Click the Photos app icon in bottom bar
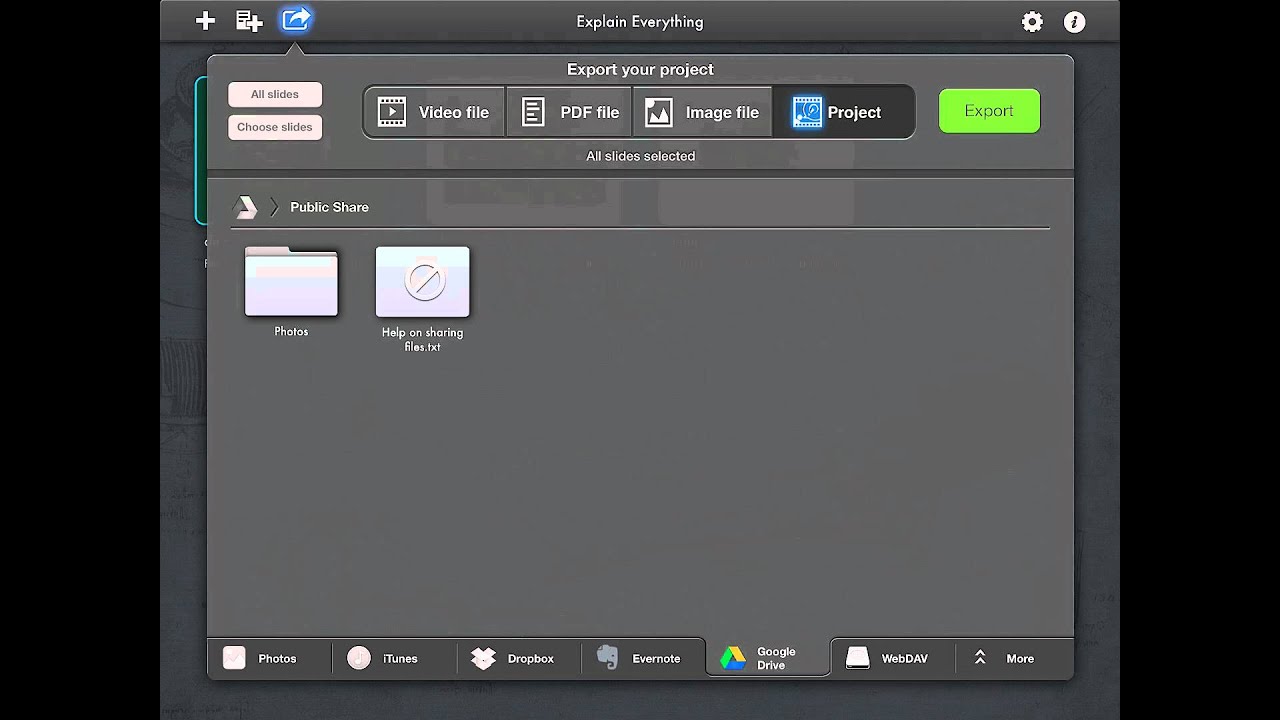Screen dimensions: 1280x720 (x=234, y=658)
